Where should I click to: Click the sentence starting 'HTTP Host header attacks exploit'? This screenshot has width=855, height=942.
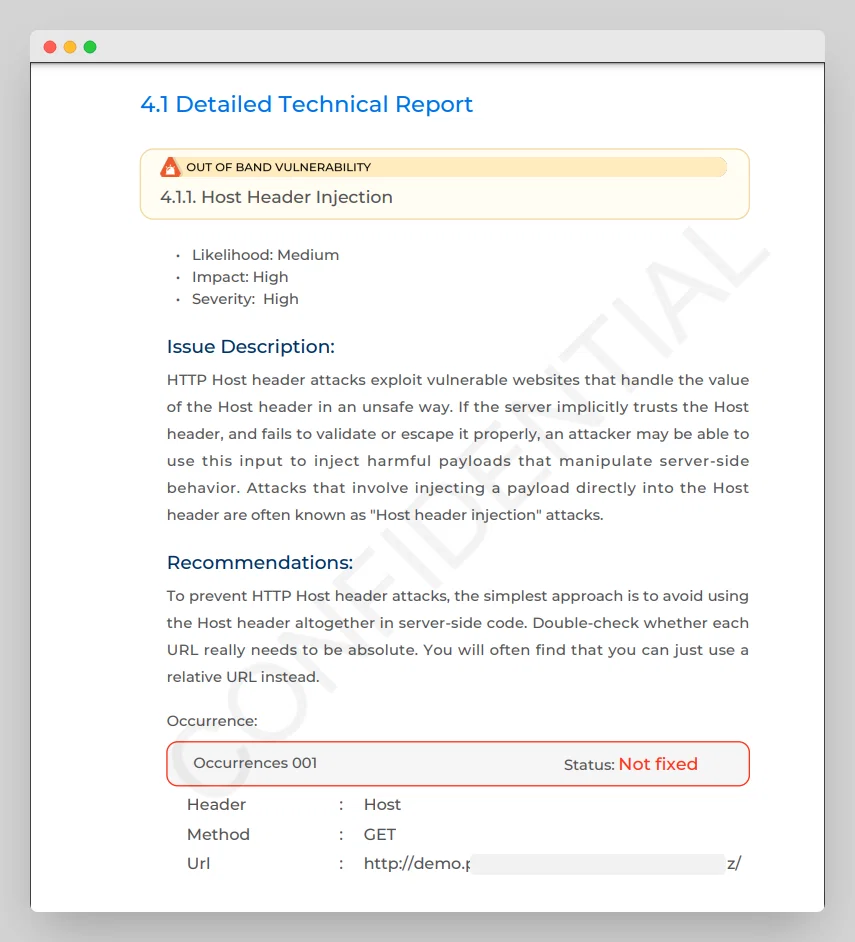(458, 380)
